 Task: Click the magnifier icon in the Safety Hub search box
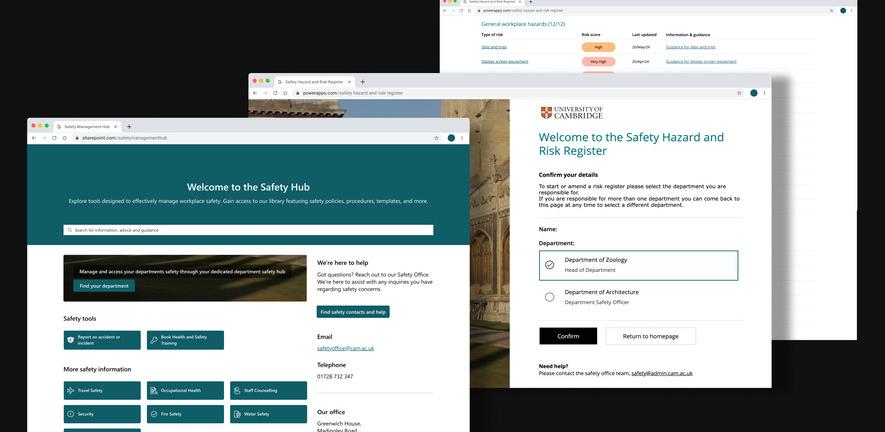pyautogui.click(x=69, y=230)
